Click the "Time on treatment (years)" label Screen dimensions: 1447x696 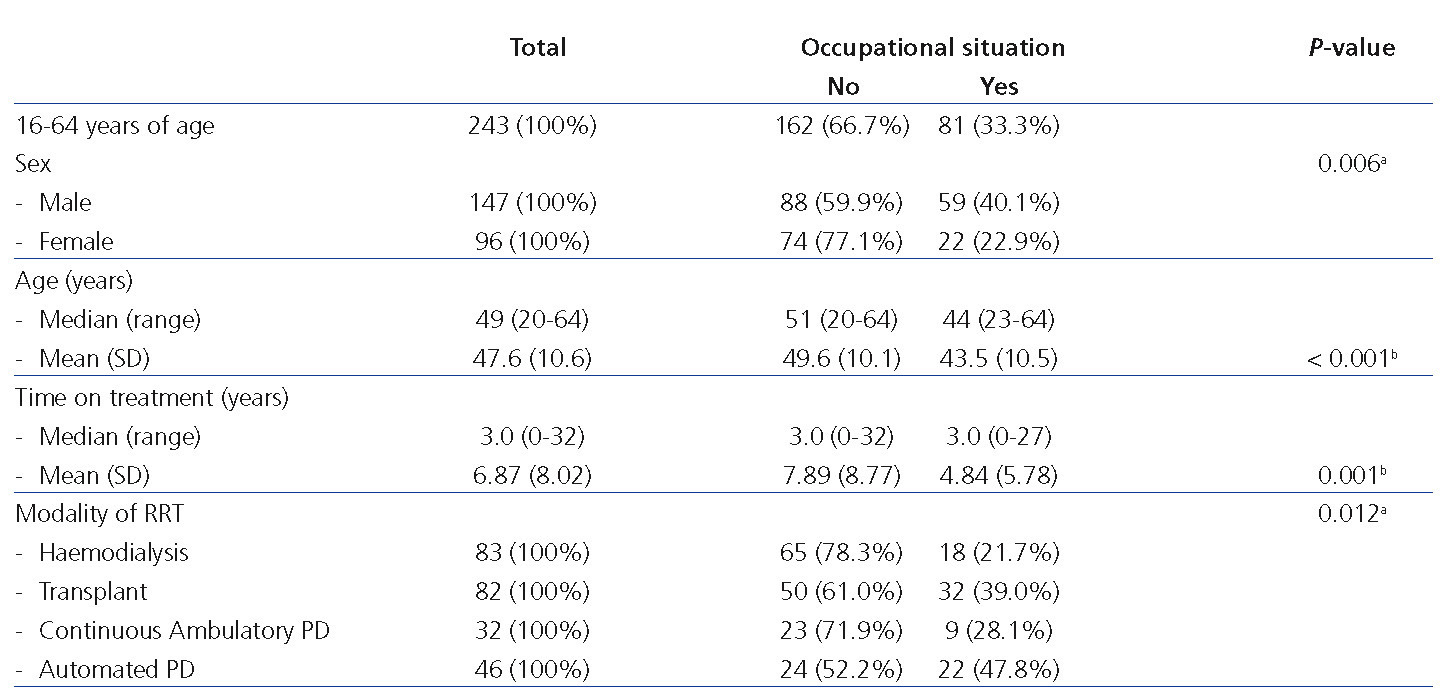point(152,398)
